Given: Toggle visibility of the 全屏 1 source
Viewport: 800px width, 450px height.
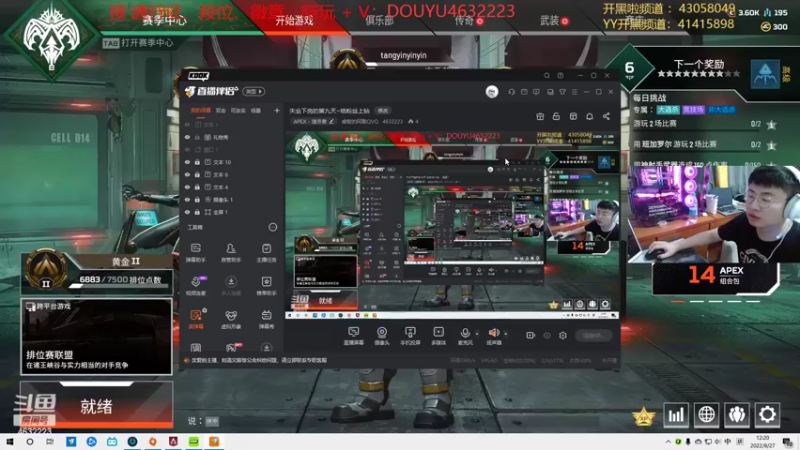Looking at the screenshot, I should (x=187, y=212).
